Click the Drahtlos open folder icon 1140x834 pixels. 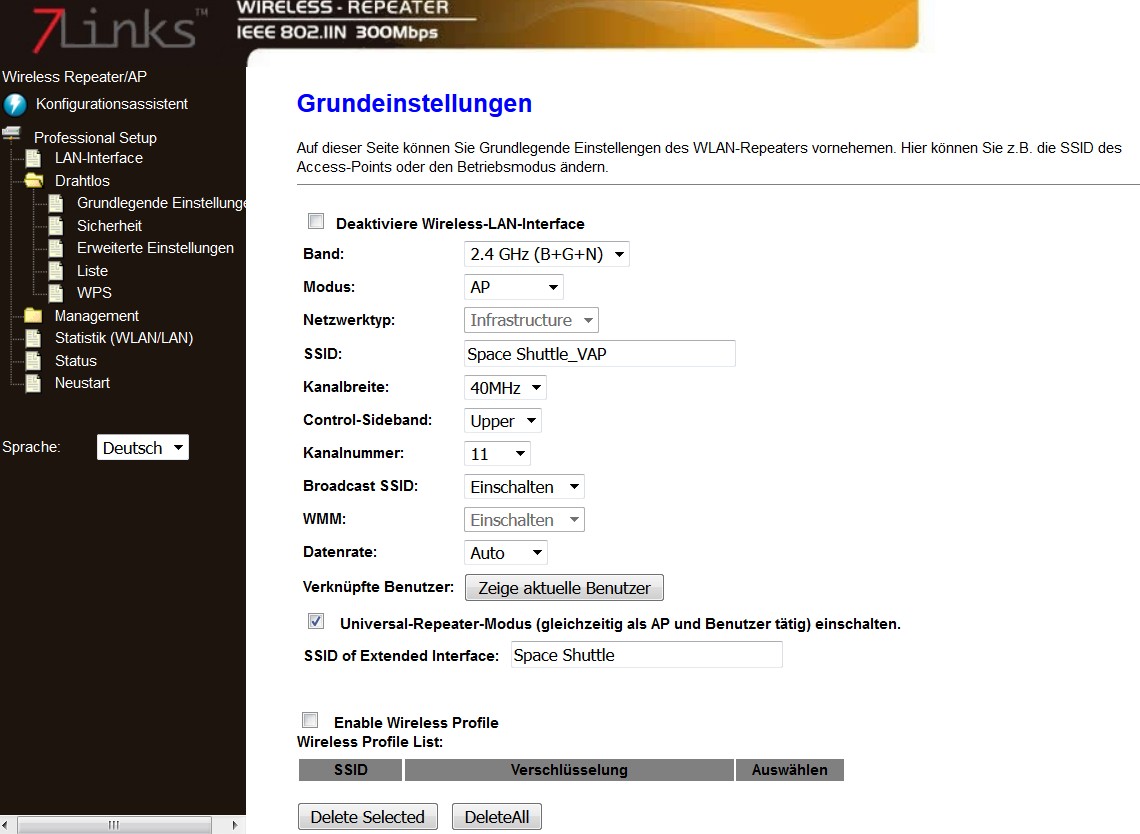pos(34,181)
